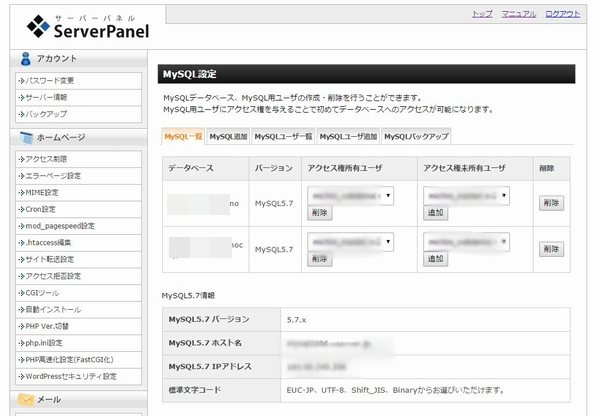The image size is (600, 416).
Task: Click the MySQL5.7 ホスト名 label
Action: tap(205, 343)
